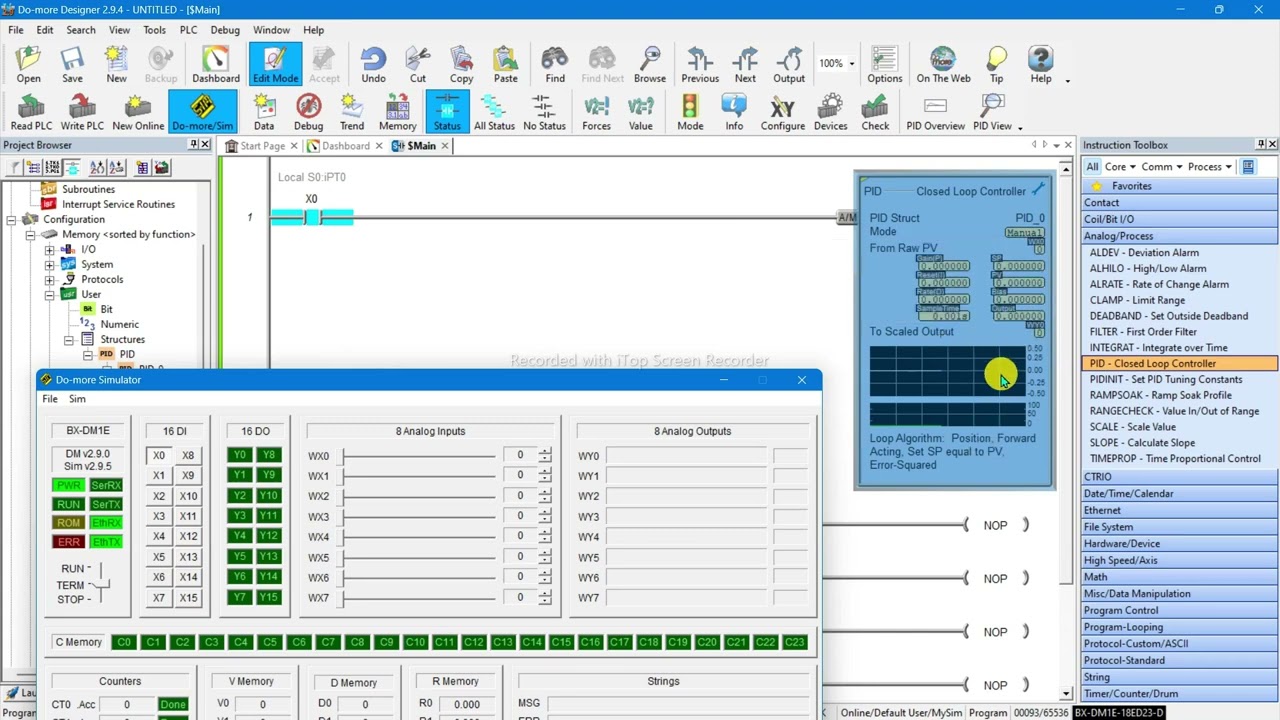Open the Process filter dropdown in toolbox

pyautogui.click(x=1209, y=167)
